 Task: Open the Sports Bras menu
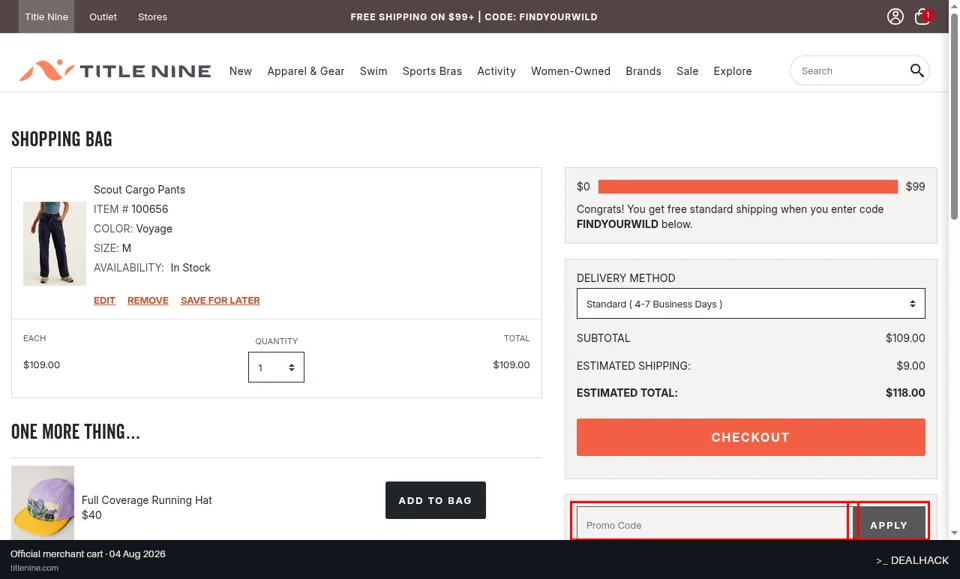point(432,71)
